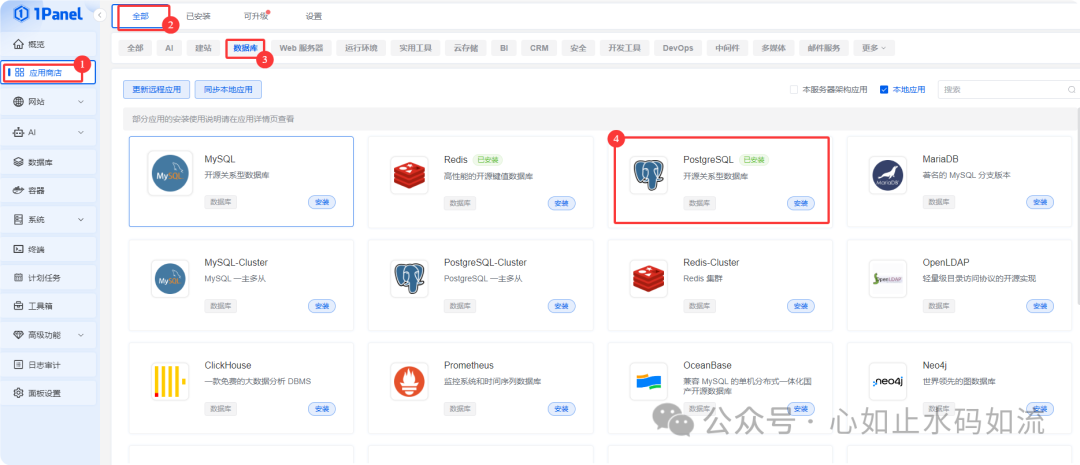
Task: Collapse the sidebar with the arrow button
Action: tap(101, 14)
